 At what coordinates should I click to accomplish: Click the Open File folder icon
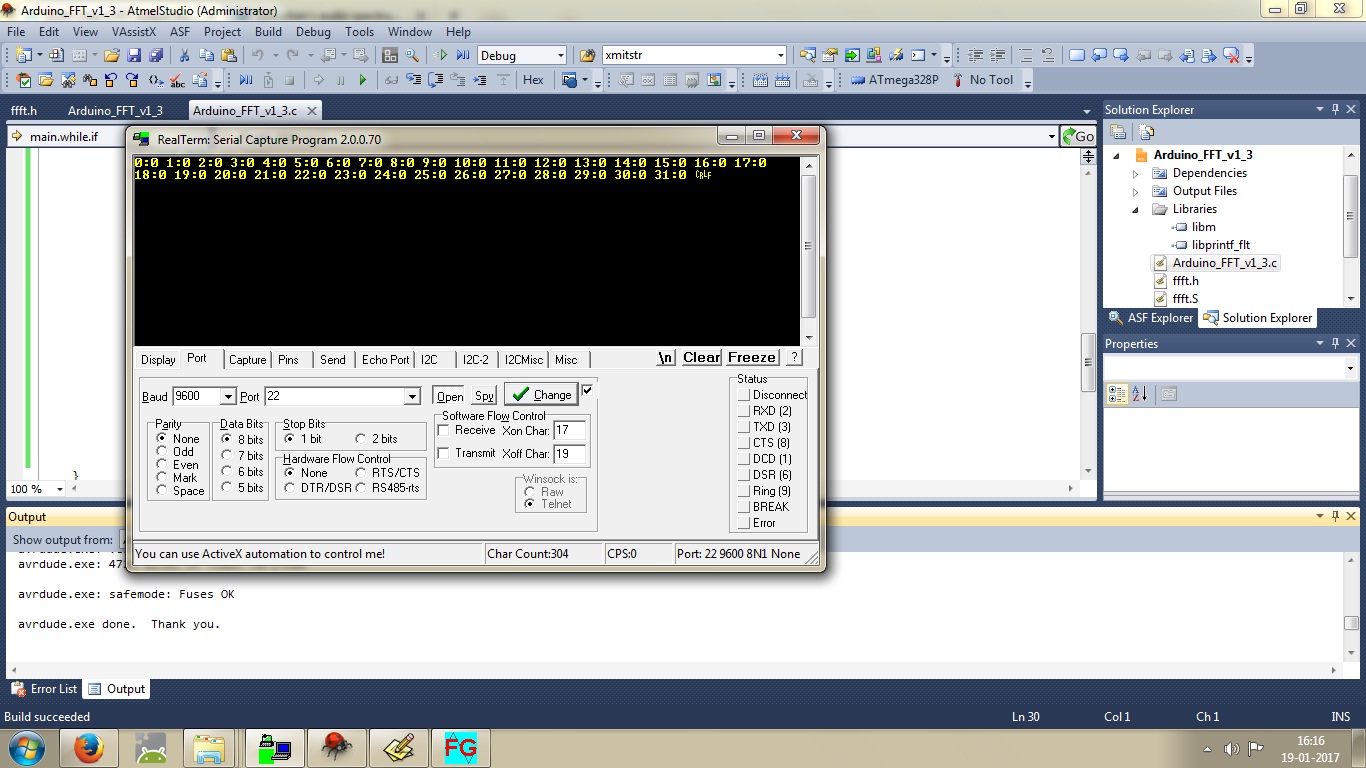[112, 55]
